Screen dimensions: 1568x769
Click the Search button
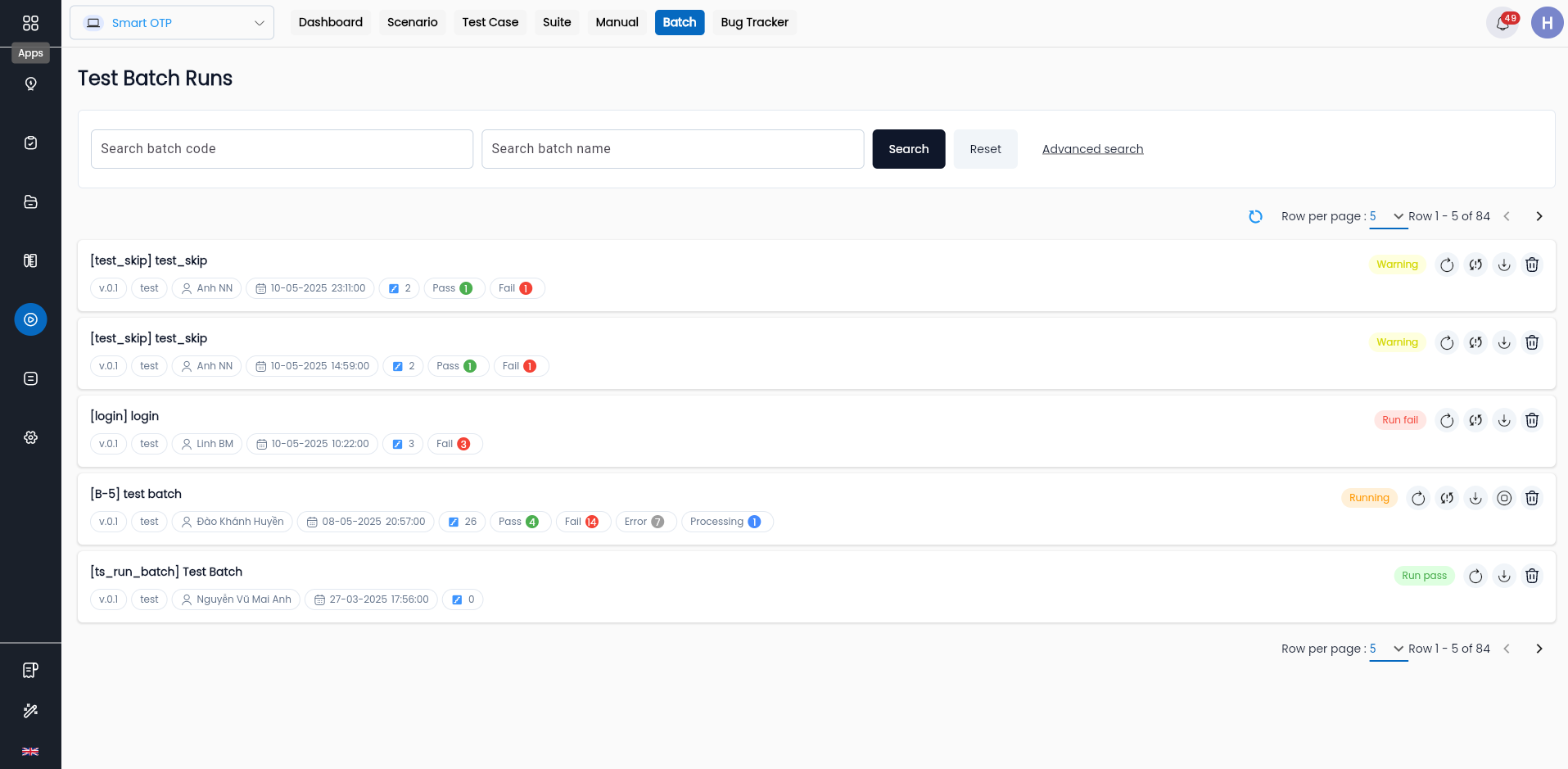click(x=909, y=149)
